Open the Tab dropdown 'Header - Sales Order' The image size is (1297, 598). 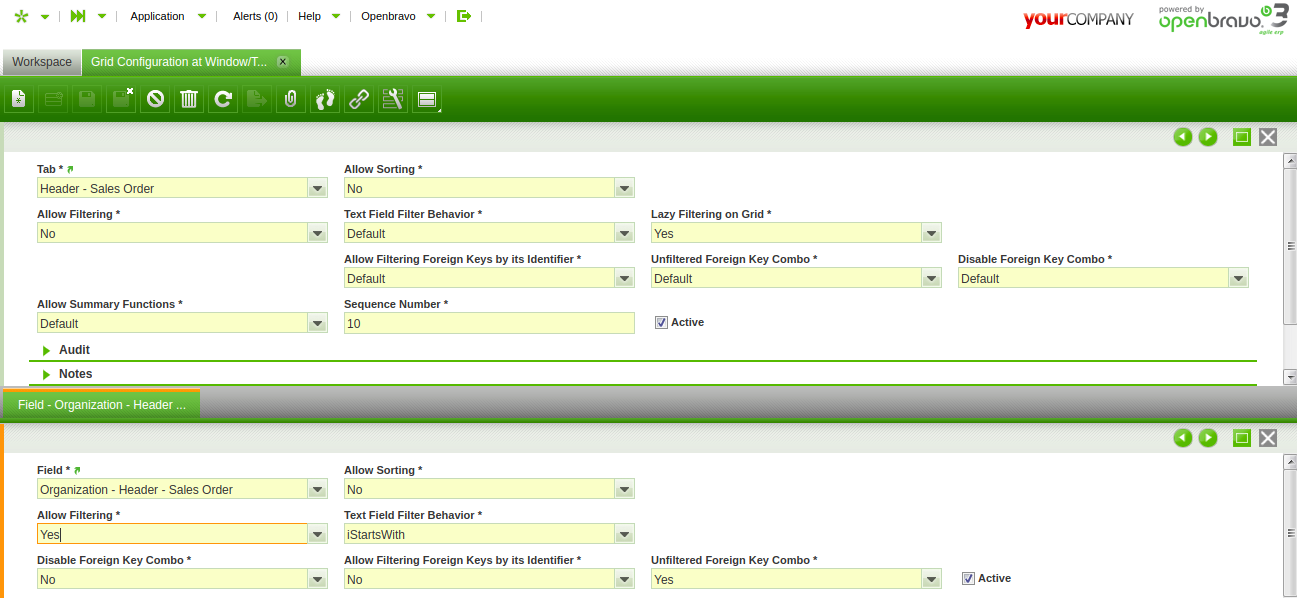318,188
